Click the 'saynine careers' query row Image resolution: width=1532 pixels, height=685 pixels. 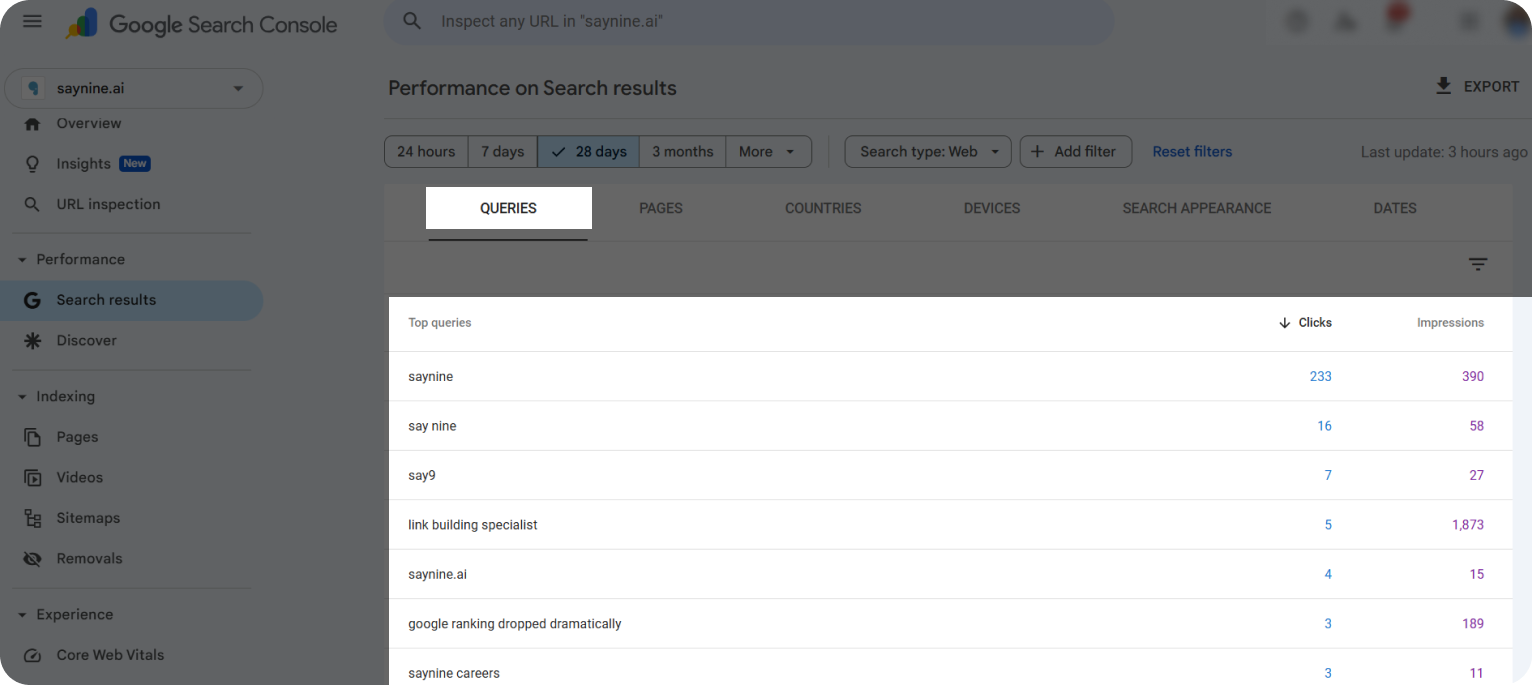[x=950, y=667]
